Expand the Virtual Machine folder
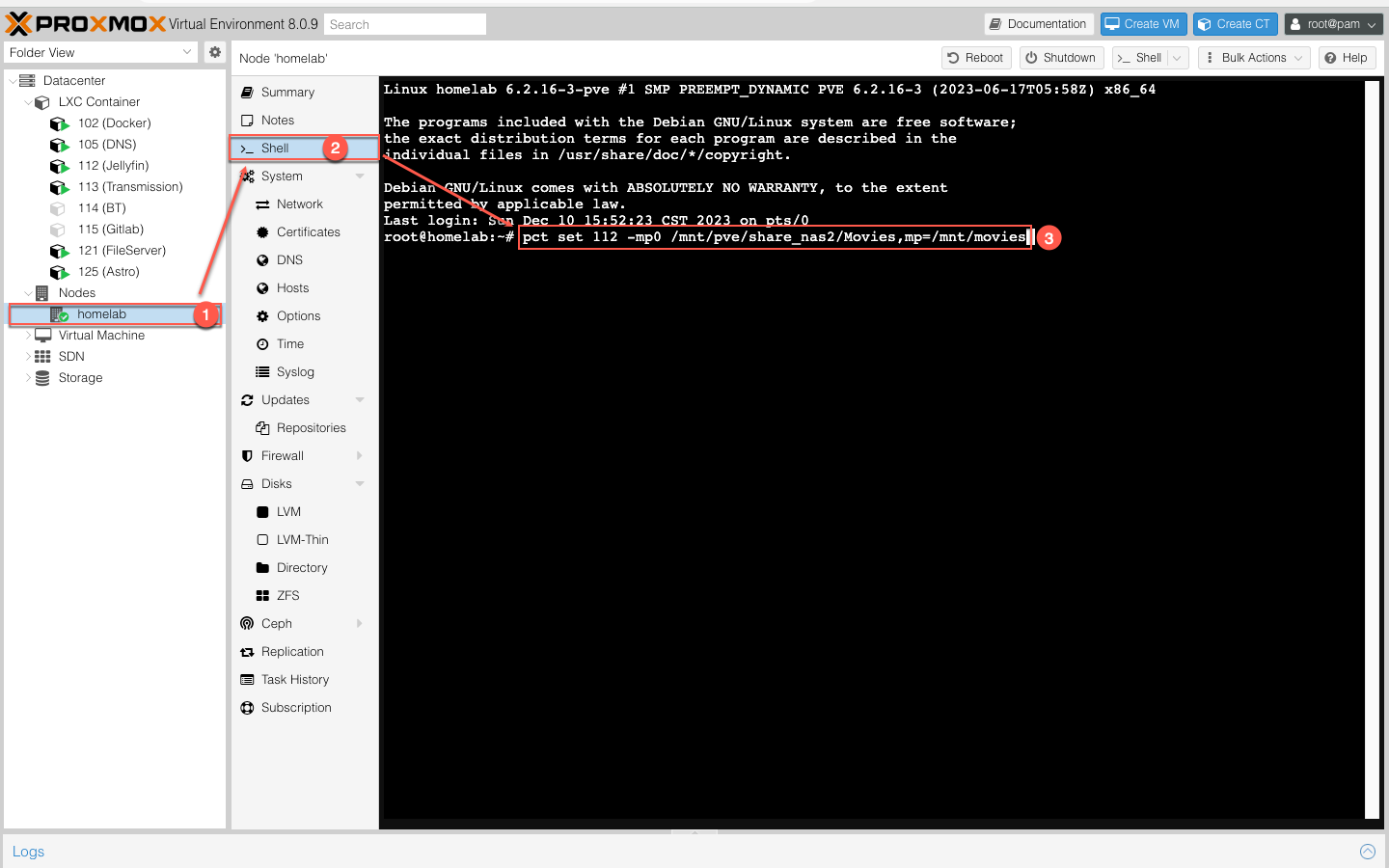 pos(27,336)
